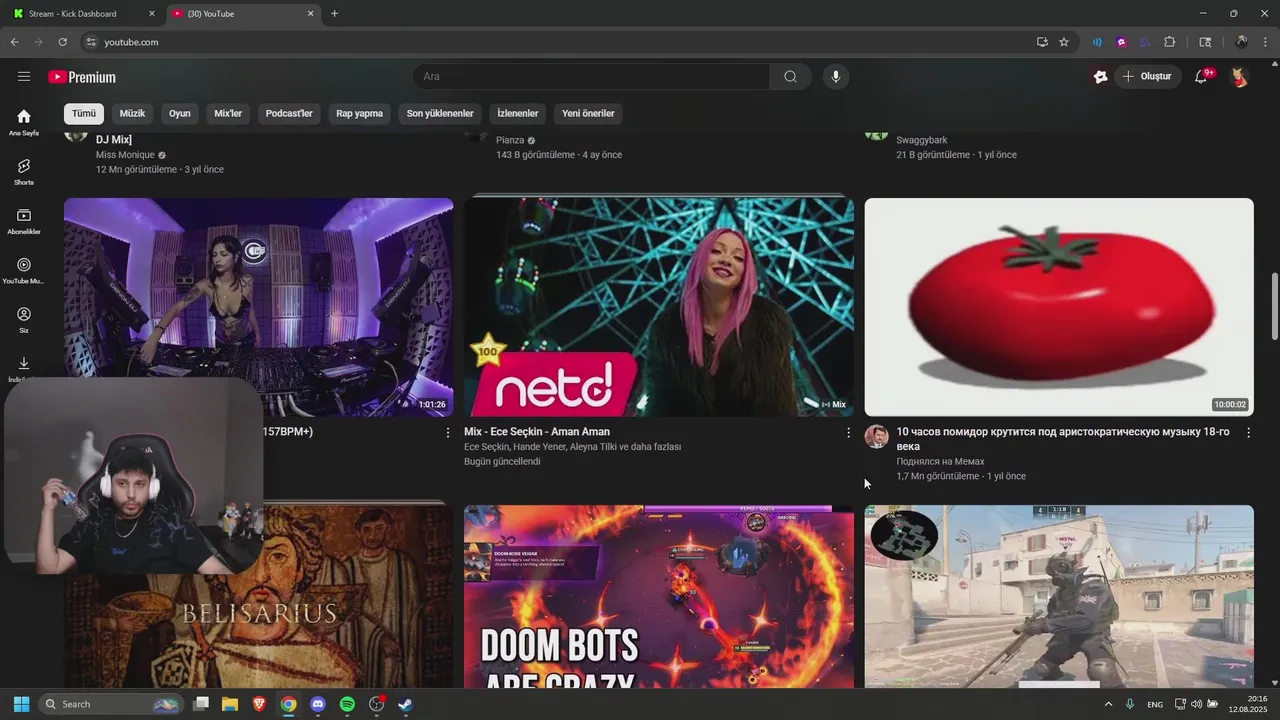Open Steam from the taskbar
The height and width of the screenshot is (720, 1280).
click(x=405, y=704)
